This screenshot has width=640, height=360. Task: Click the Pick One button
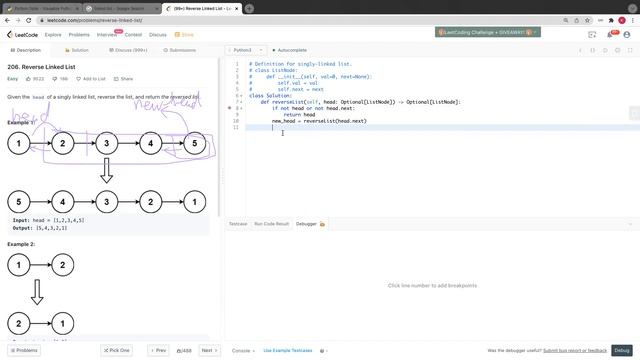pos(116,351)
